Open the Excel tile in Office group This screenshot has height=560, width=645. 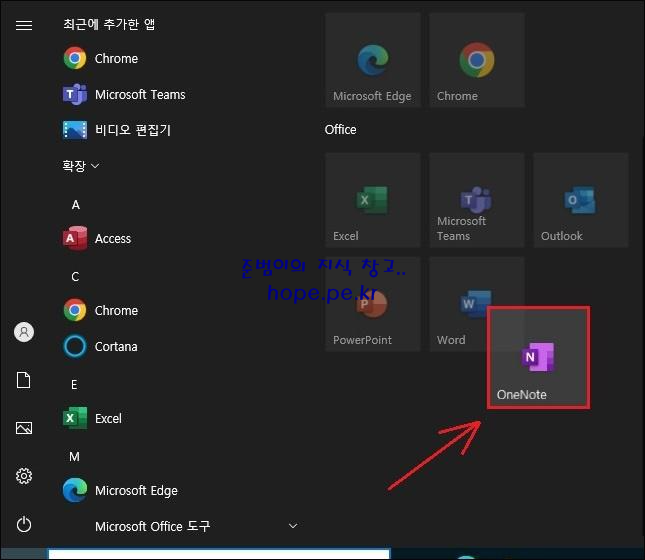coord(373,200)
